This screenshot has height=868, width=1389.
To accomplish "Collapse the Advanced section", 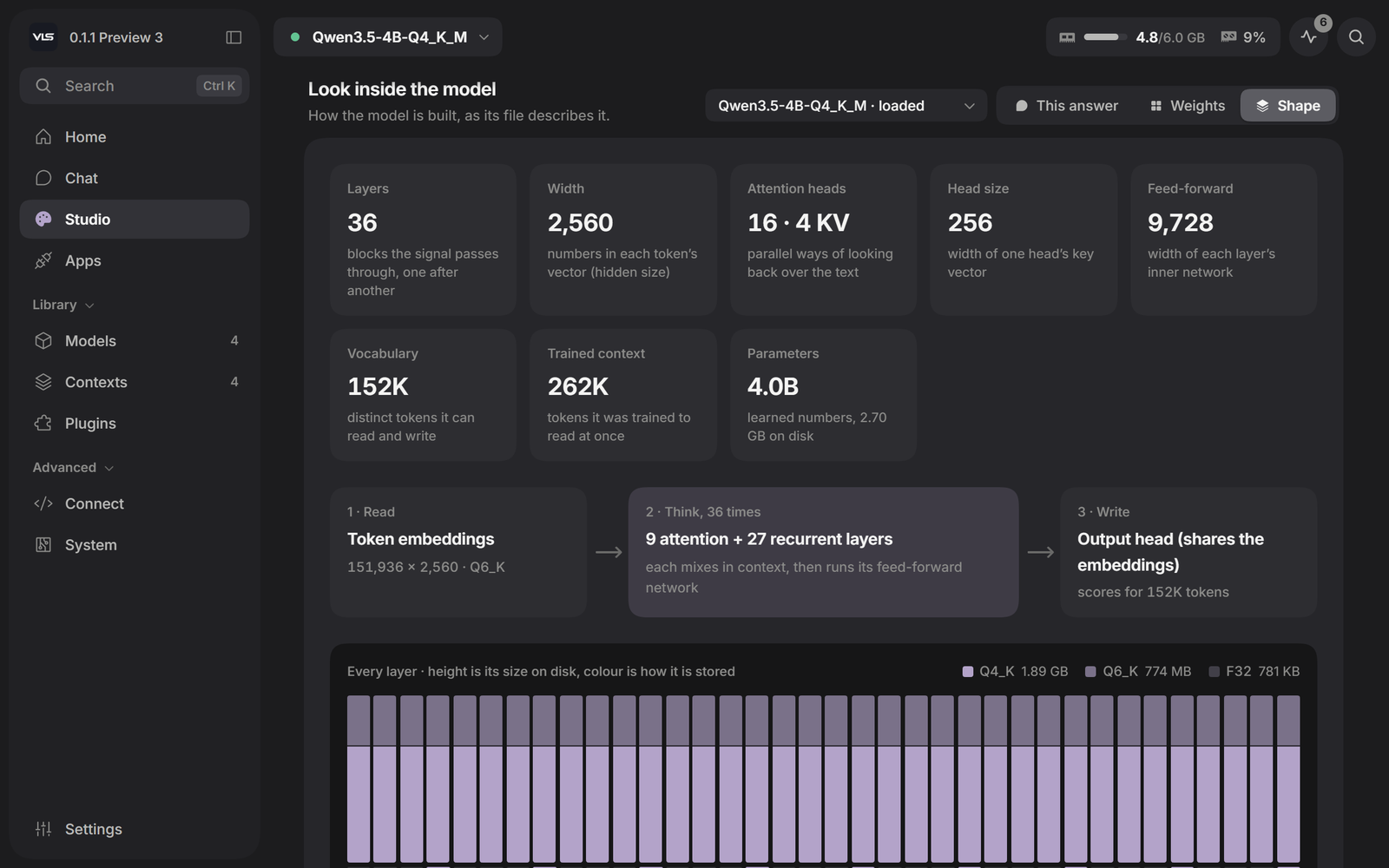I will [x=73, y=467].
